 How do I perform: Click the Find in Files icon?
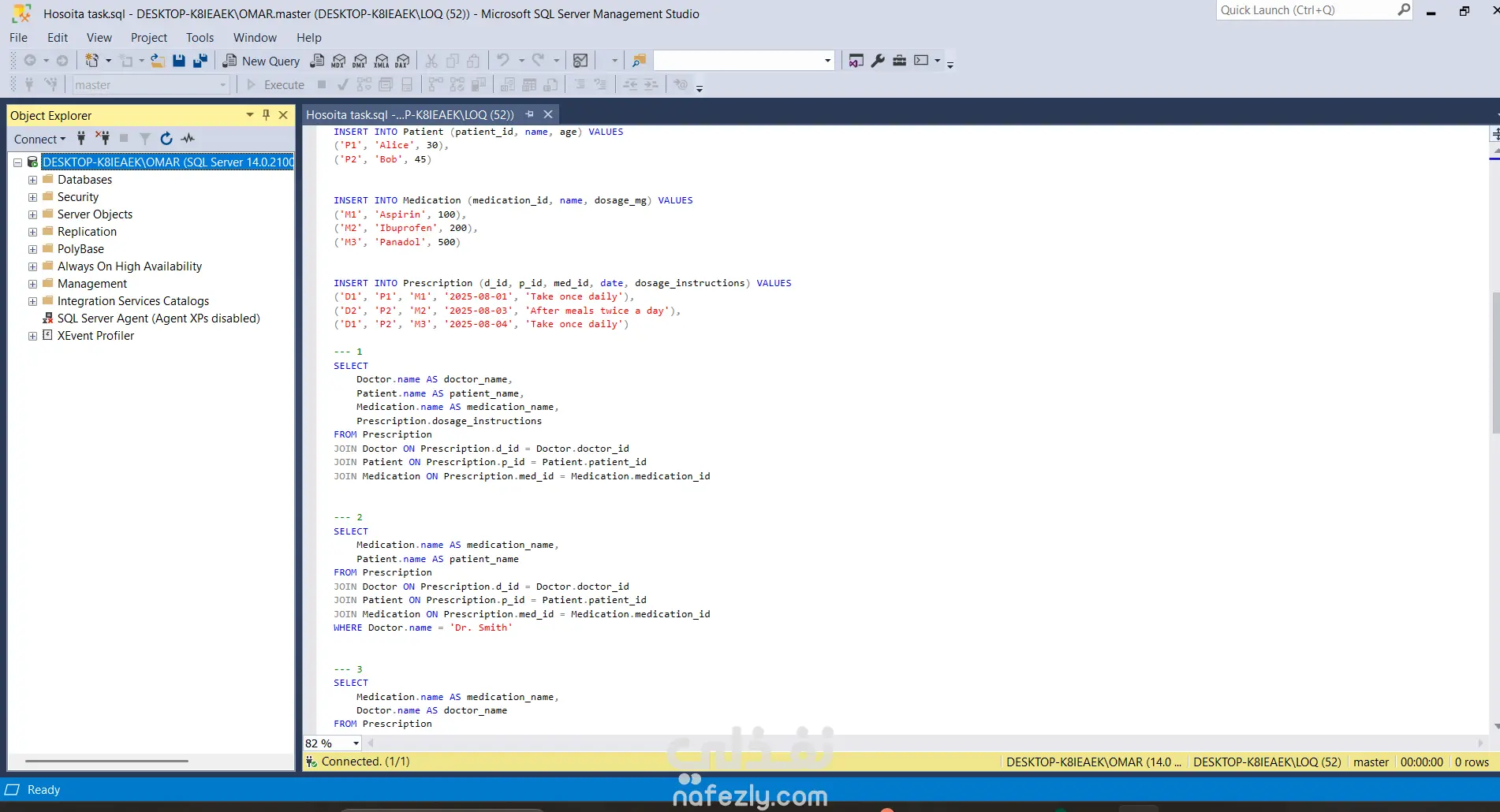click(x=639, y=61)
